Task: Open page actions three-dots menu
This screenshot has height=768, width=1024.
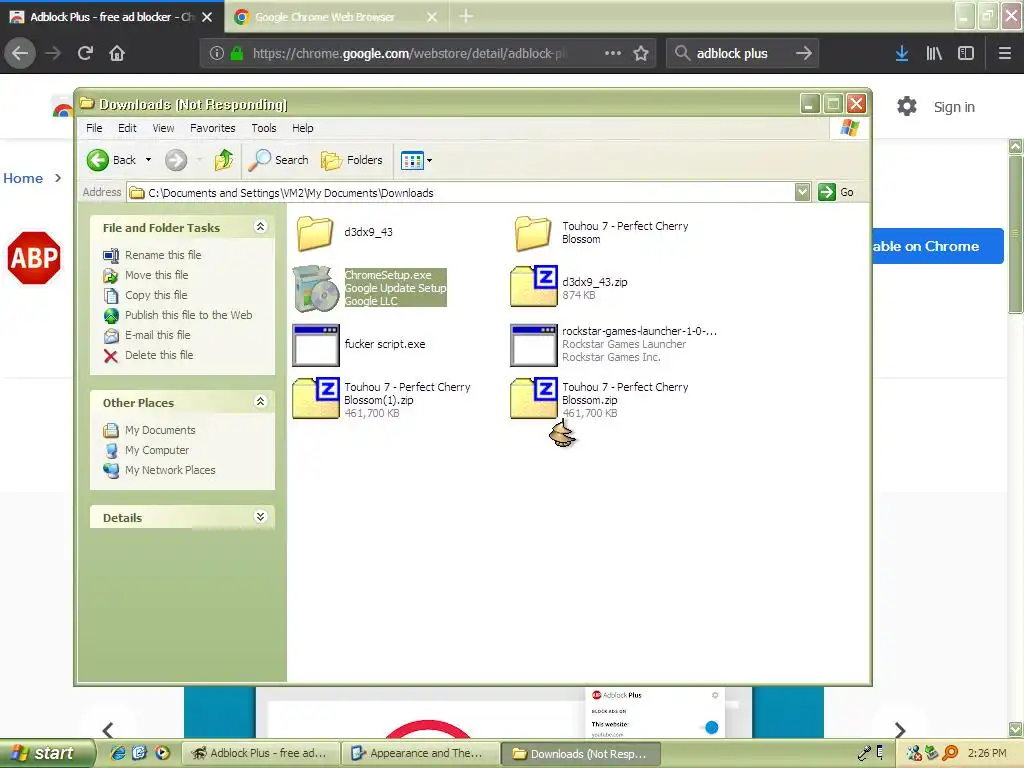Action: click(x=613, y=54)
